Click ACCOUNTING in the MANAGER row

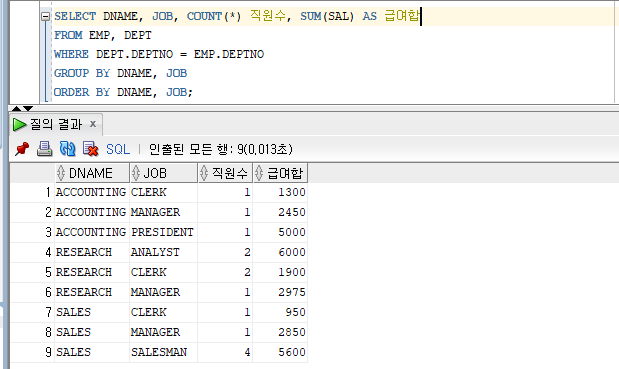tap(91, 212)
